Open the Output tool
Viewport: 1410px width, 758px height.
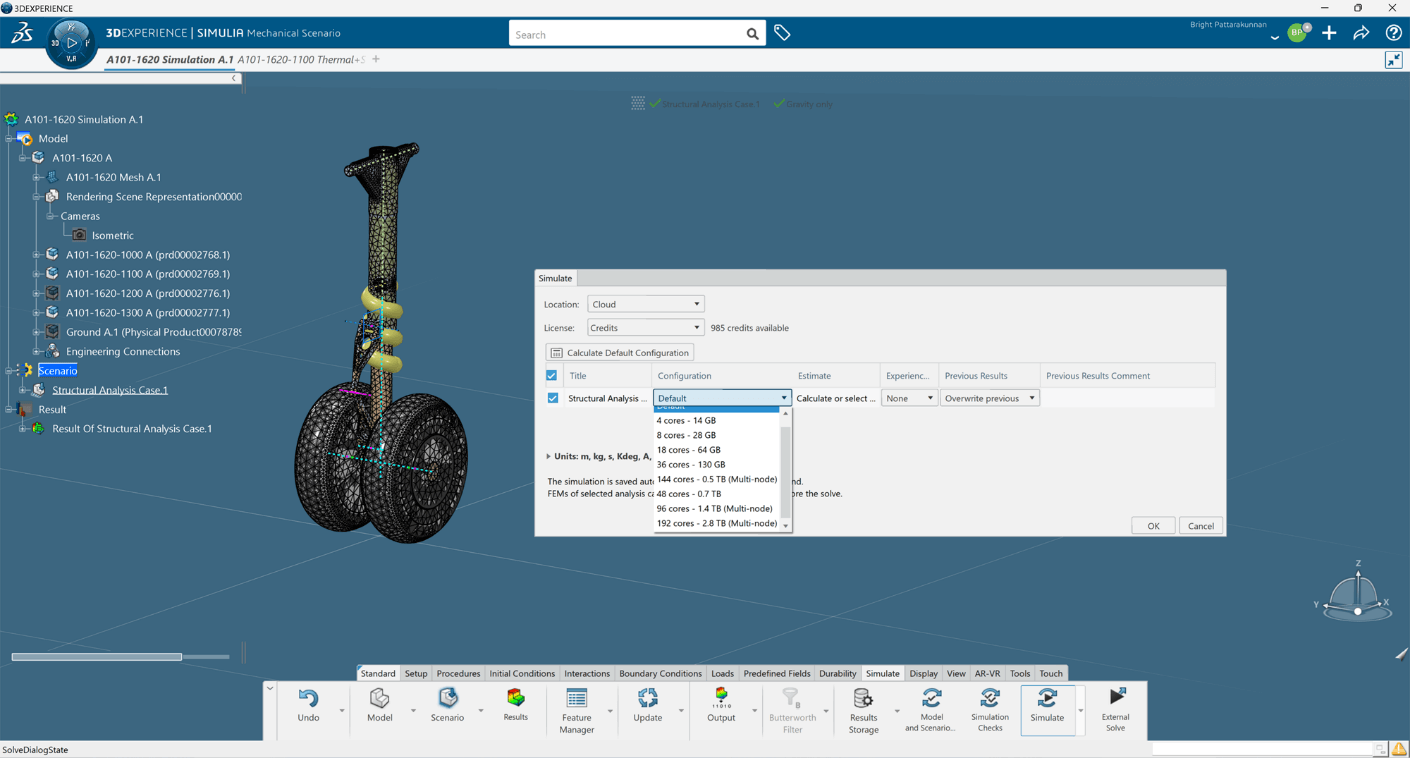[721, 698]
